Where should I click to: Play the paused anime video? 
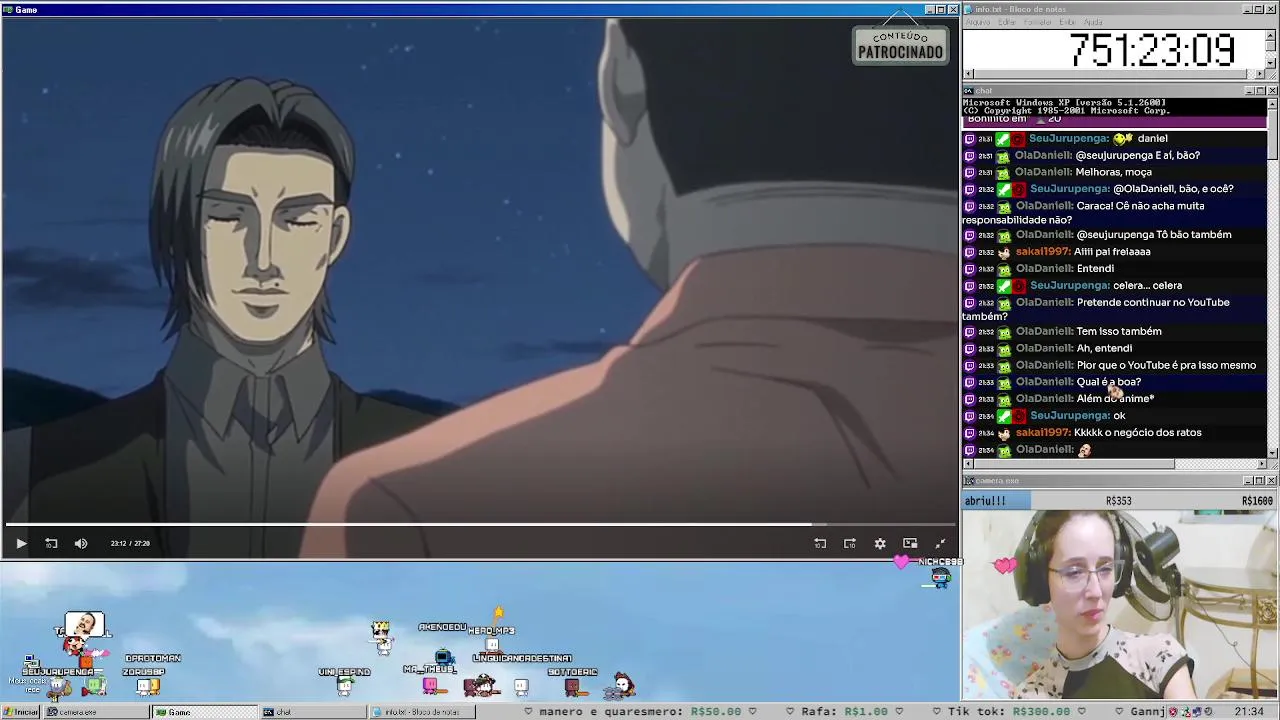click(x=21, y=543)
